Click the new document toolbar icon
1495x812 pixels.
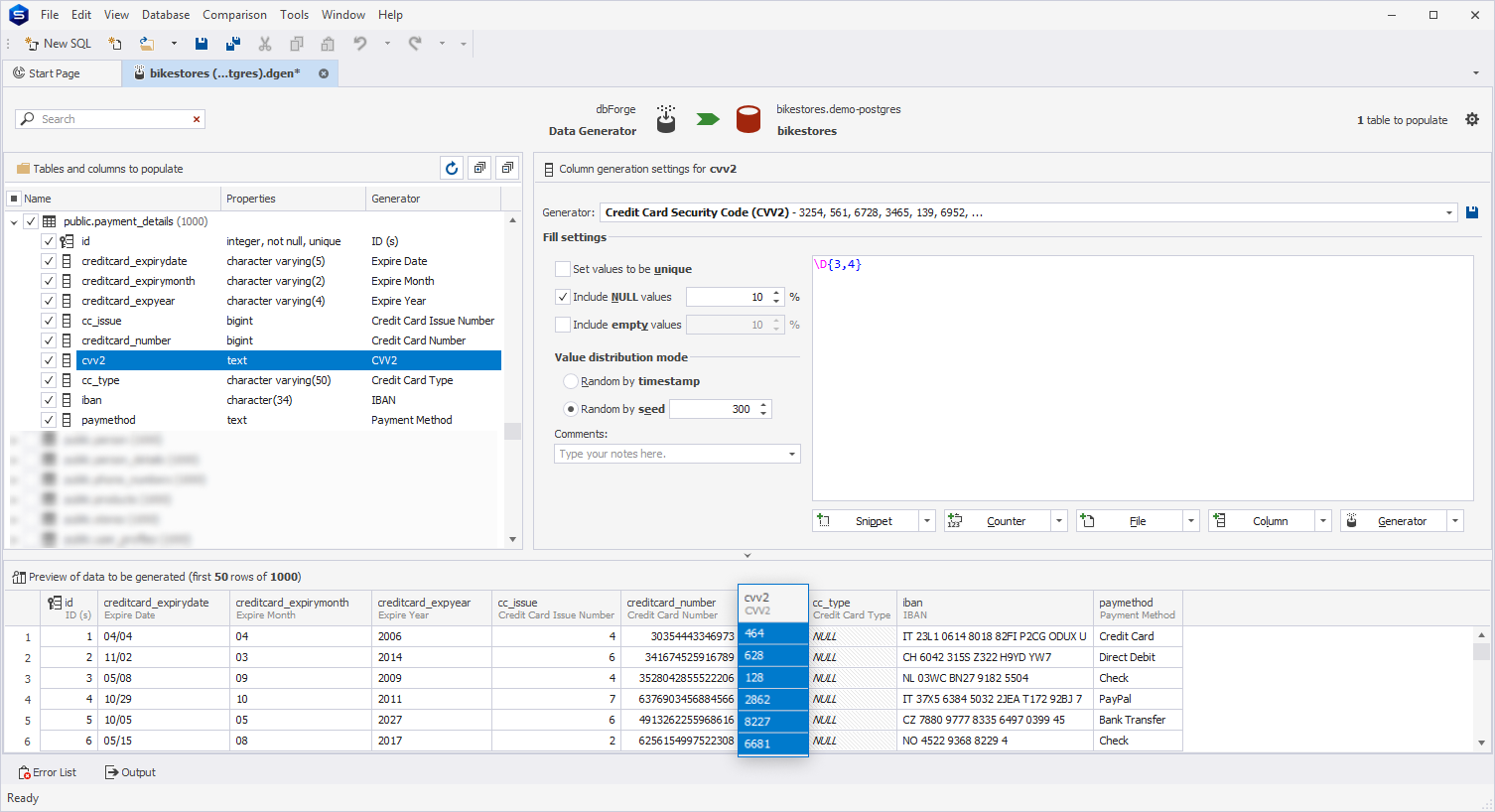tap(115, 44)
